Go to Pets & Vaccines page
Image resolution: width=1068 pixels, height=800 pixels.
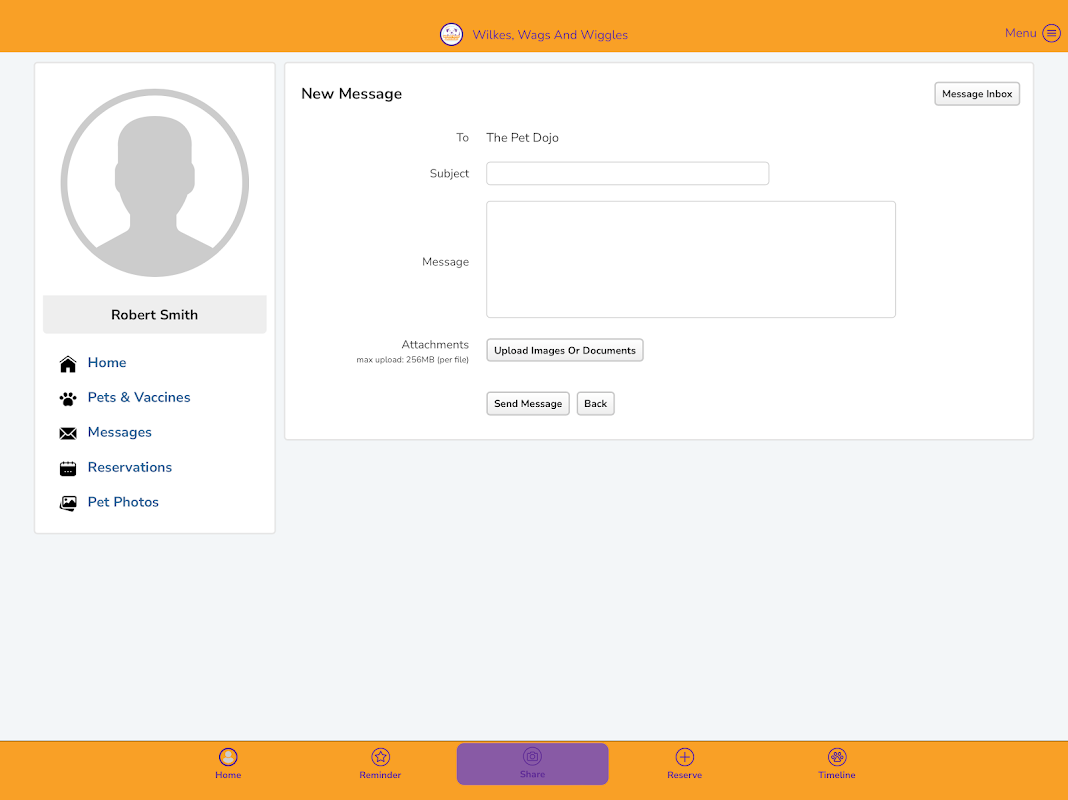[x=139, y=397]
